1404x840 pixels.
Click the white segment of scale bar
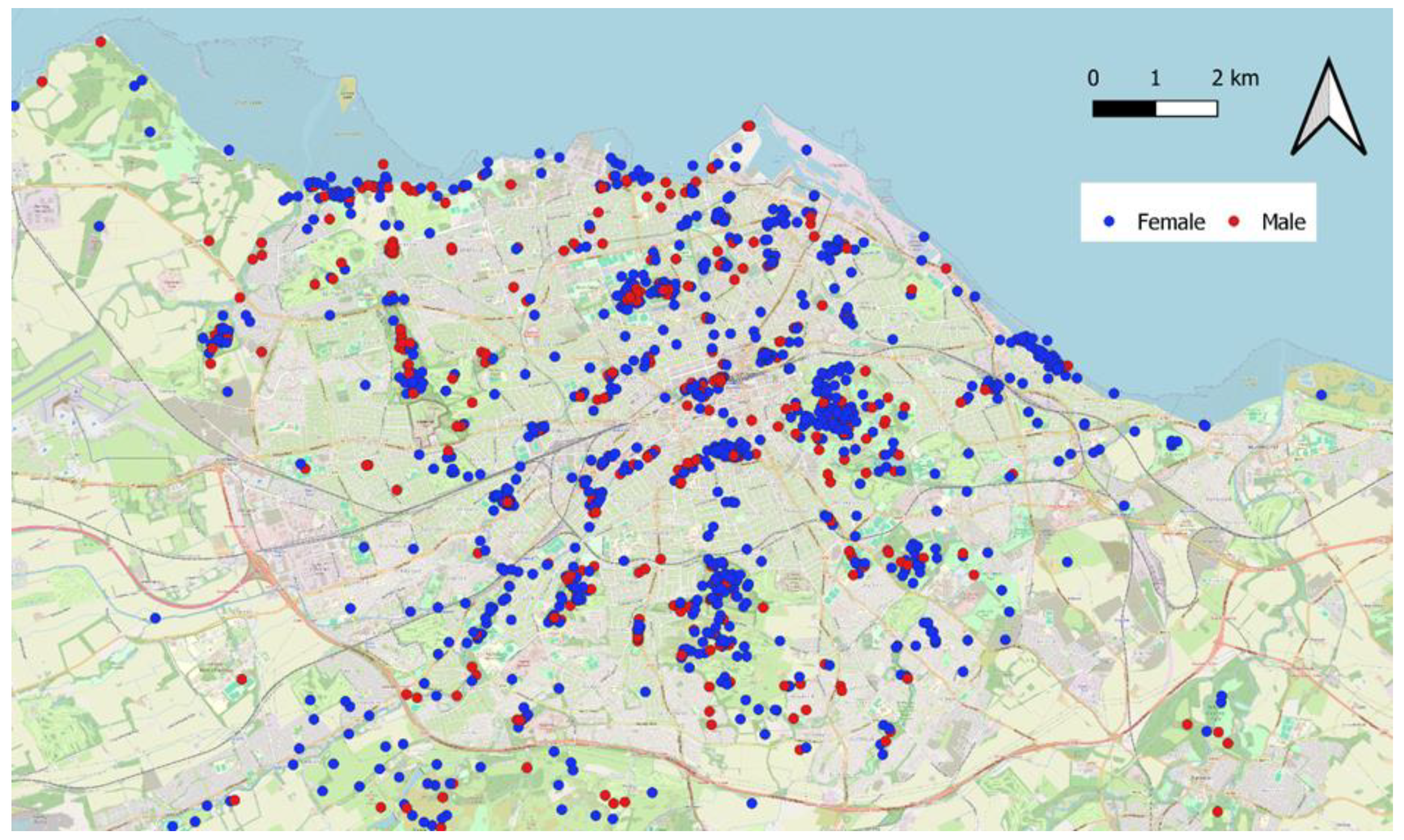point(1186,109)
